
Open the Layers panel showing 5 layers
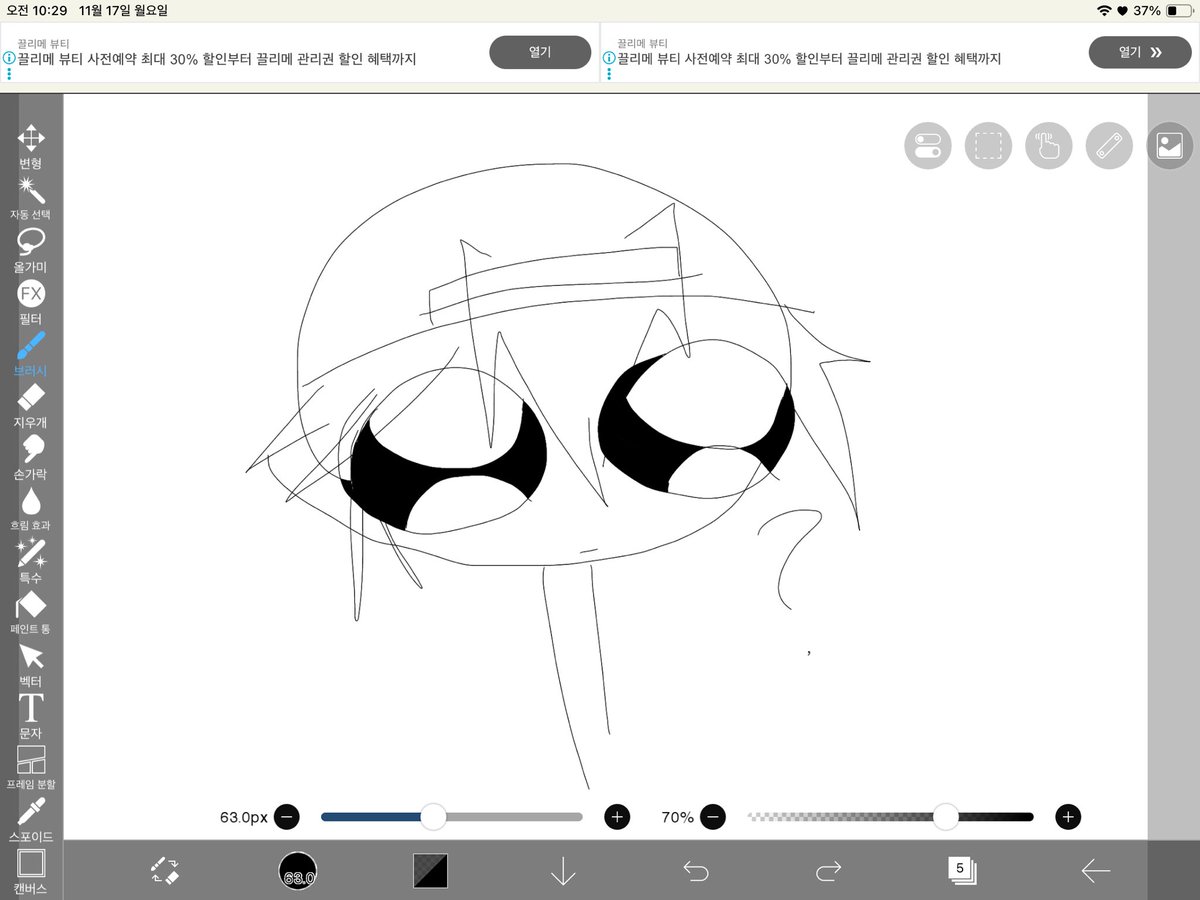pos(960,869)
